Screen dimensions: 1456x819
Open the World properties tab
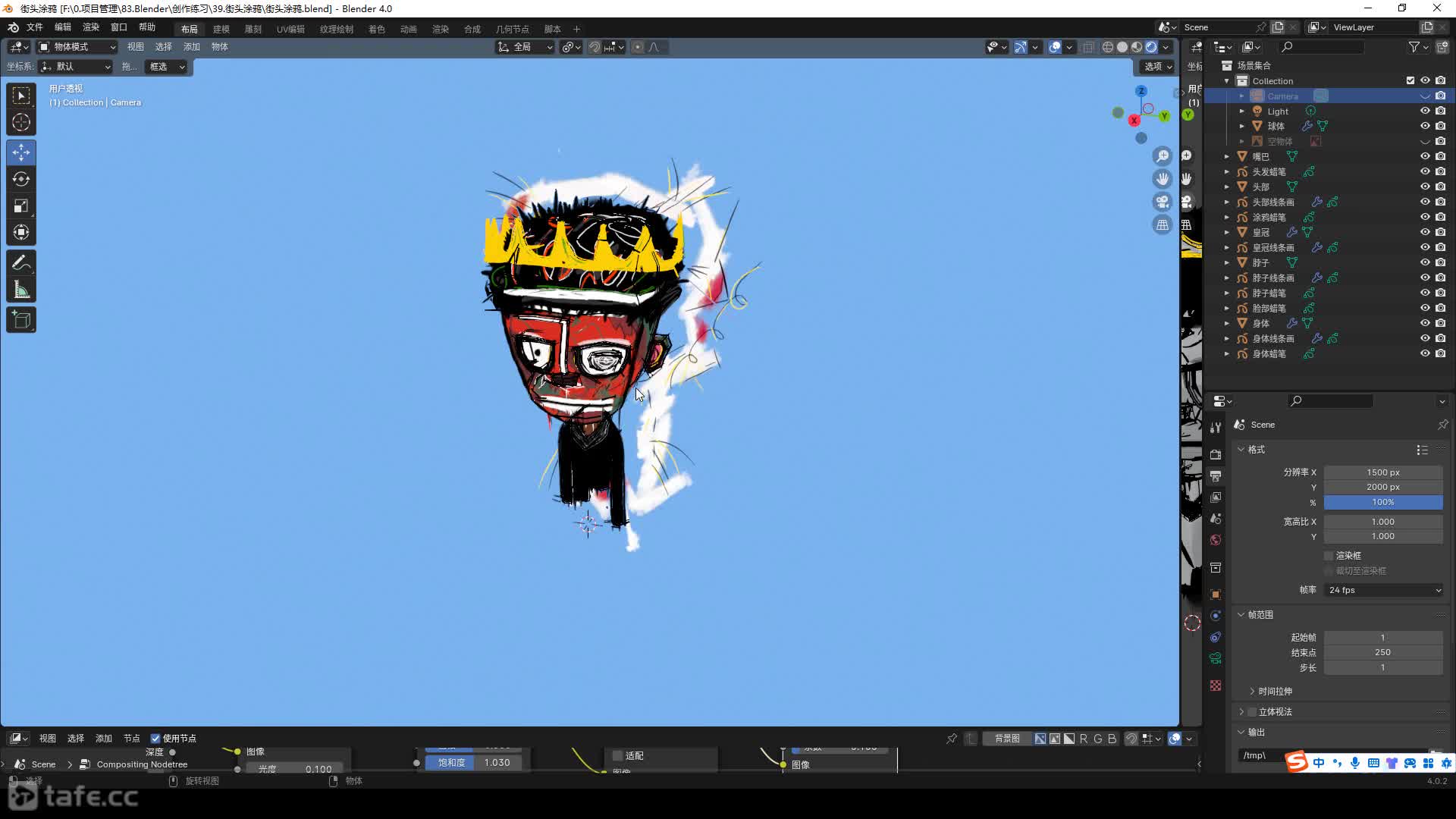click(x=1216, y=540)
